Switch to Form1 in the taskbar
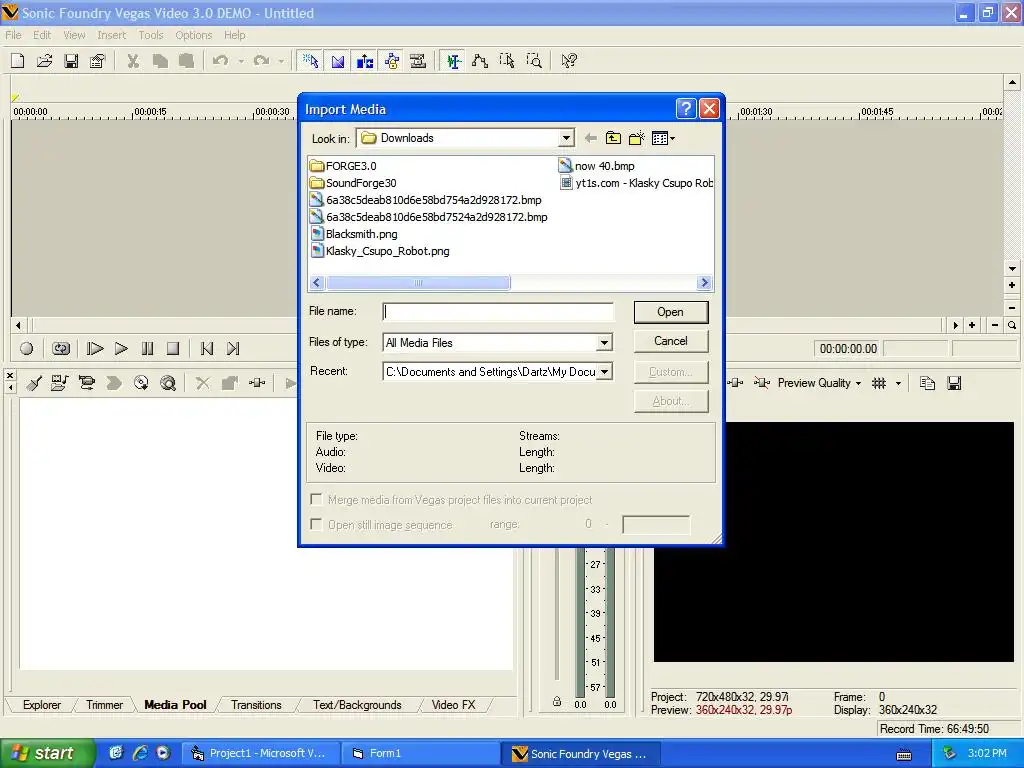This screenshot has height=768, width=1024. [x=421, y=754]
